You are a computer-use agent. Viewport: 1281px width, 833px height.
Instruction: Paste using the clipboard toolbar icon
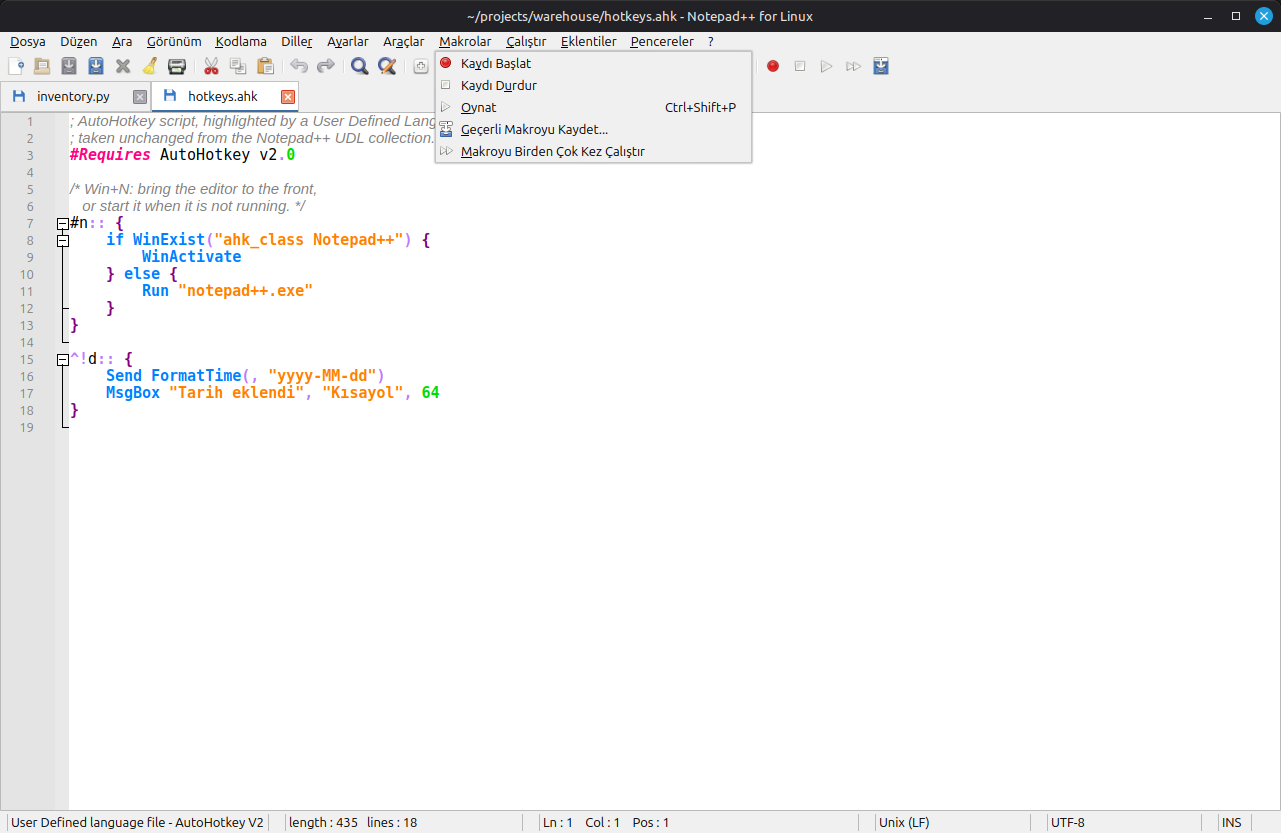265,66
